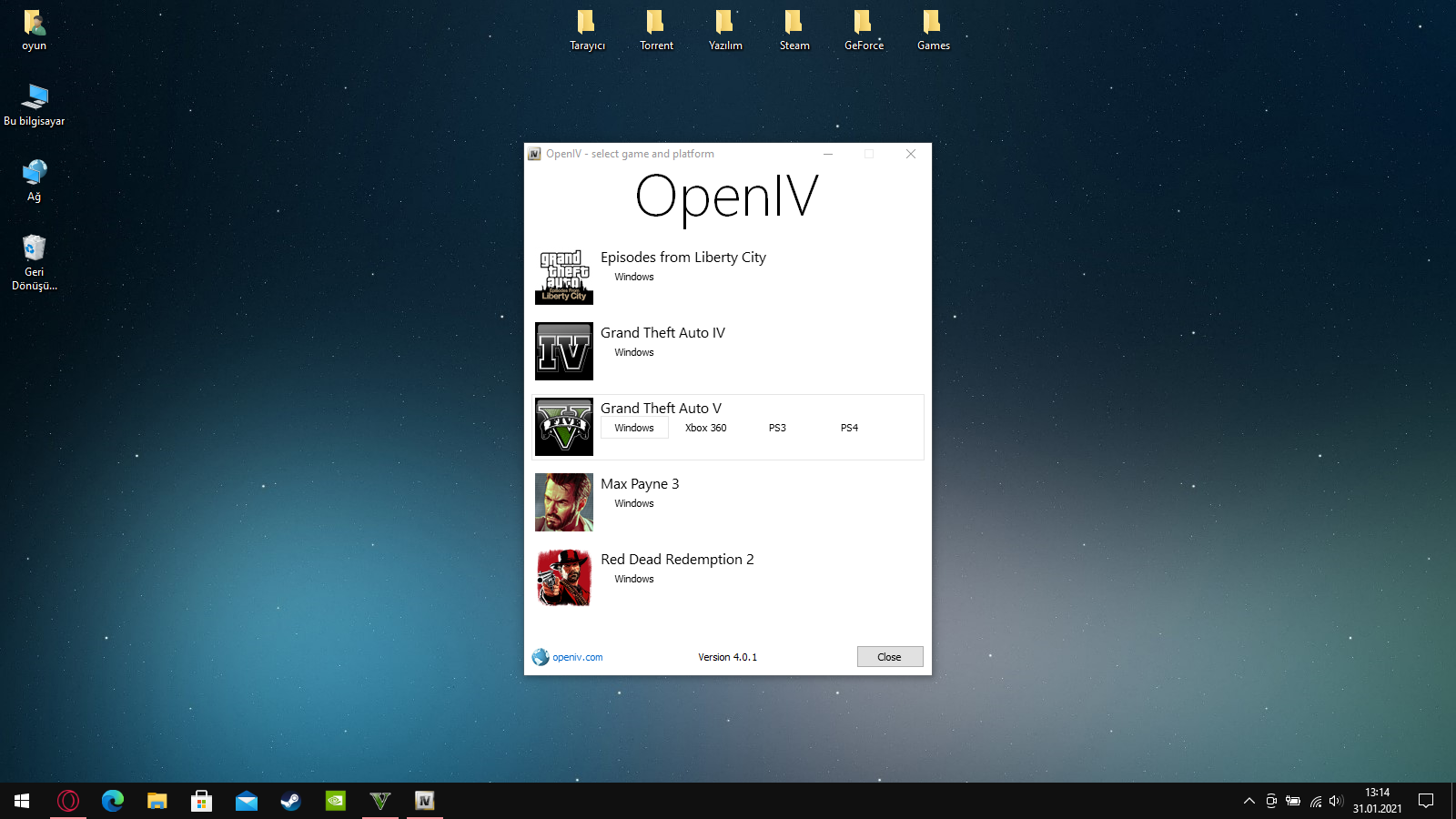Open the Windows Start menu
1456x819 pixels.
[22, 801]
